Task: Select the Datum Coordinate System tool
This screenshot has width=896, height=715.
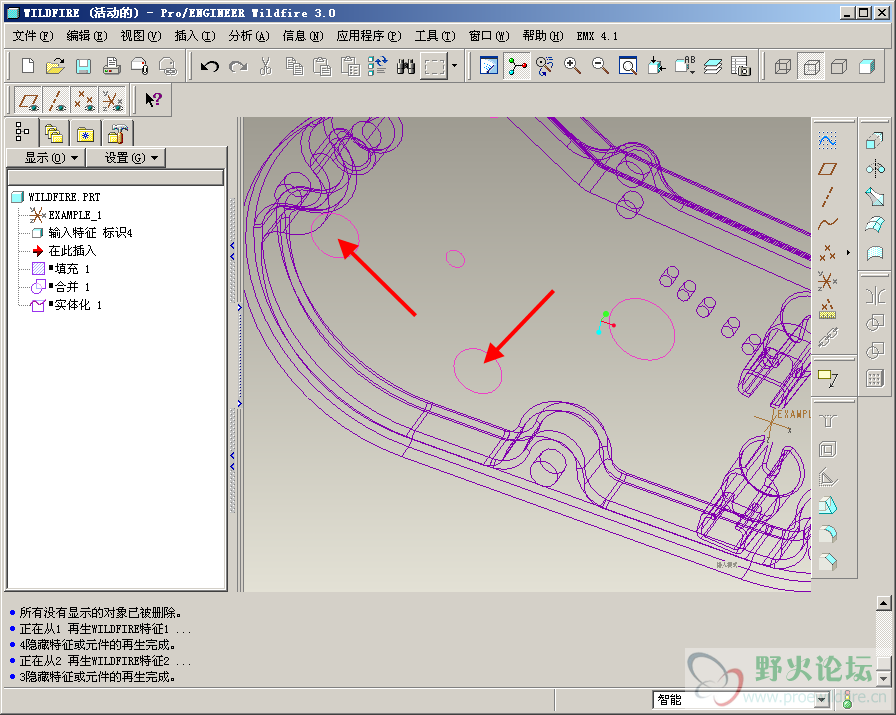Action: point(827,280)
